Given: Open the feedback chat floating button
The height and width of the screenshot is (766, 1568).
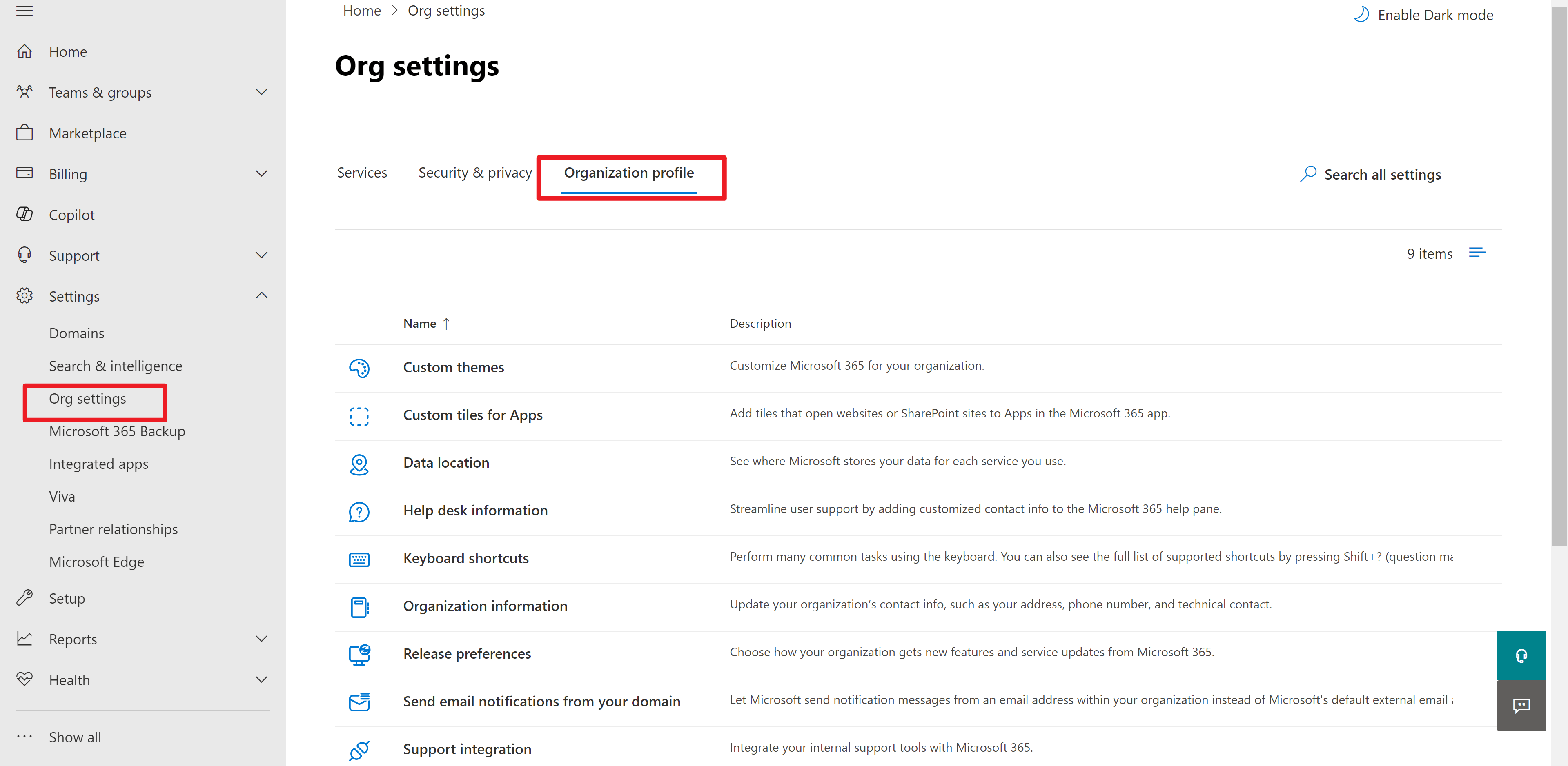Looking at the screenshot, I should (x=1521, y=705).
